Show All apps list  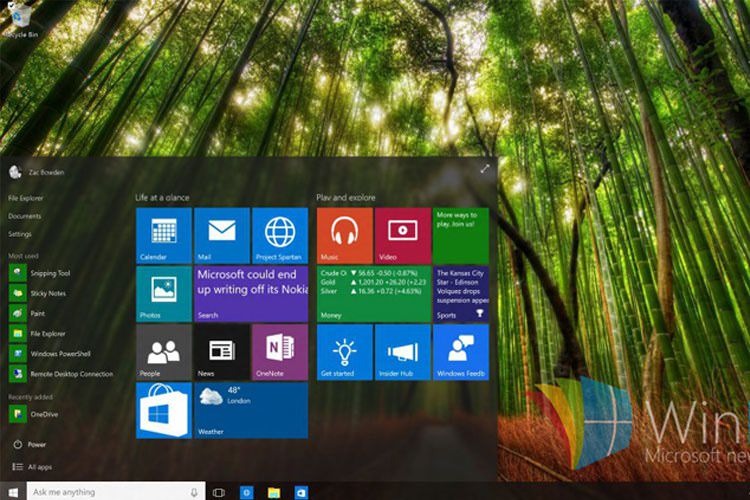(x=32, y=467)
